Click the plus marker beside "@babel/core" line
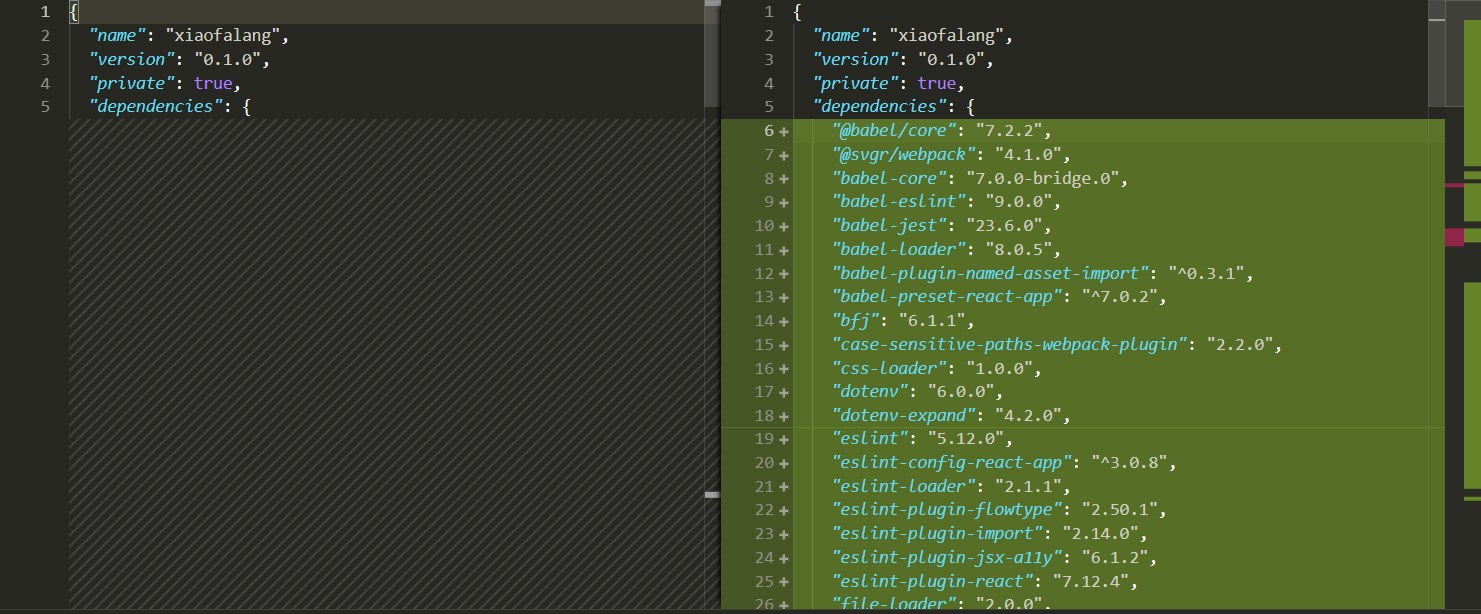This screenshot has height=614, width=1481. (x=783, y=130)
